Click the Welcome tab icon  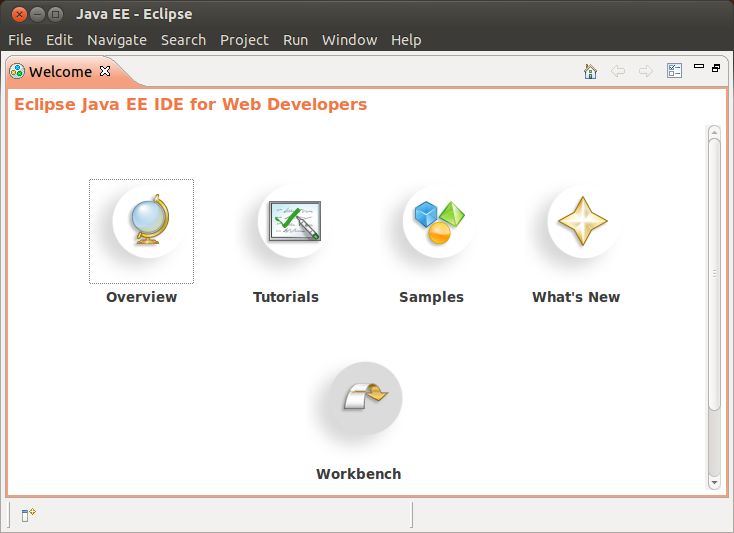pos(17,71)
